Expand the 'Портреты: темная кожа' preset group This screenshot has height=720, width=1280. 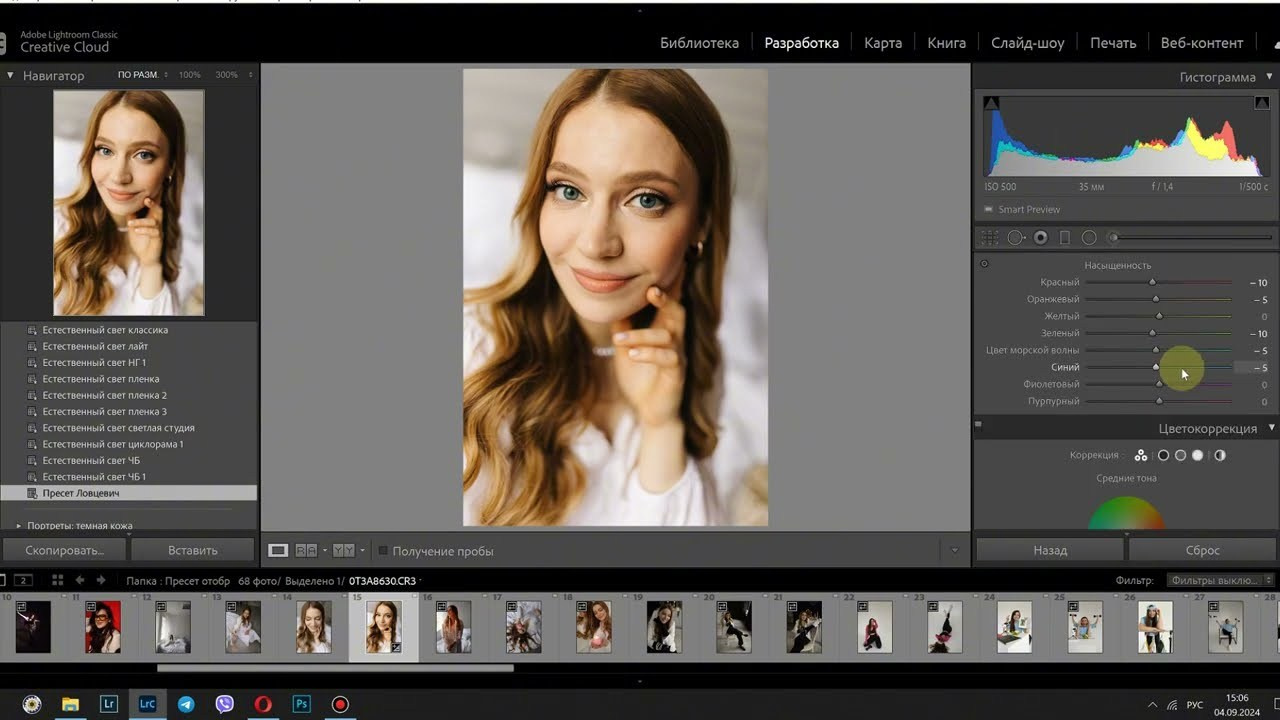18,525
